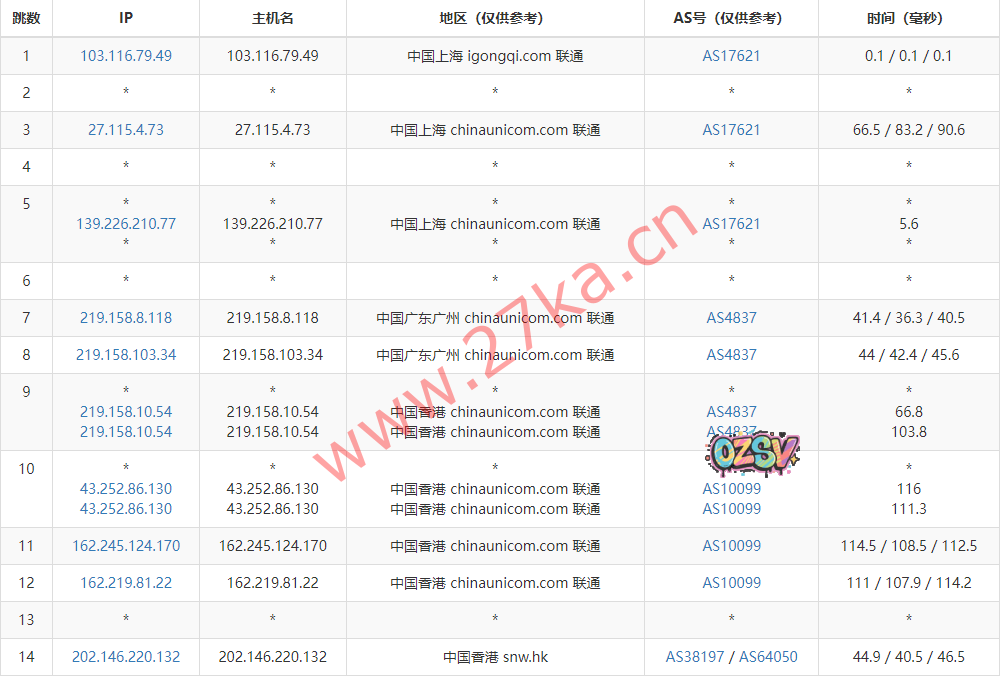Screen dimensions: 1003x678
Task: Select the 时间（毫秒）column header
Action: pyautogui.click(x=908, y=18)
